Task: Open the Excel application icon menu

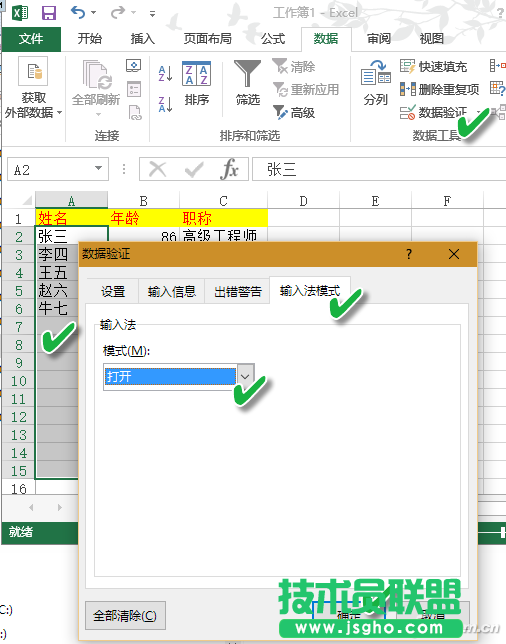Action: coord(20,13)
